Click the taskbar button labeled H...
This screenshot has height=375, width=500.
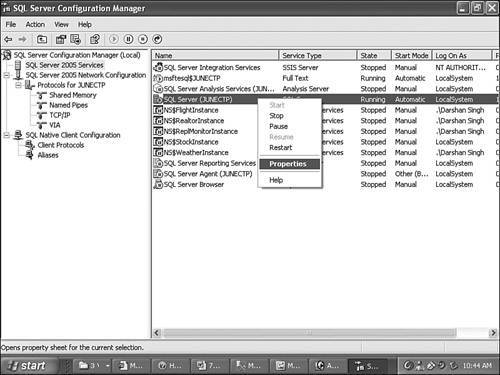tap(170, 366)
